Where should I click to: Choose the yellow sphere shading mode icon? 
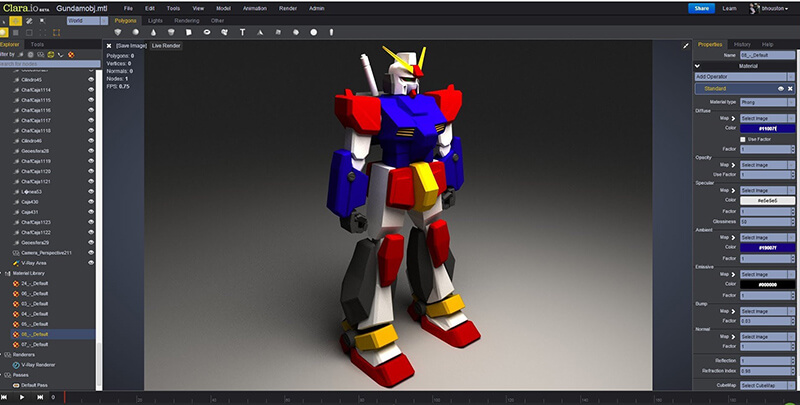pos(4,33)
